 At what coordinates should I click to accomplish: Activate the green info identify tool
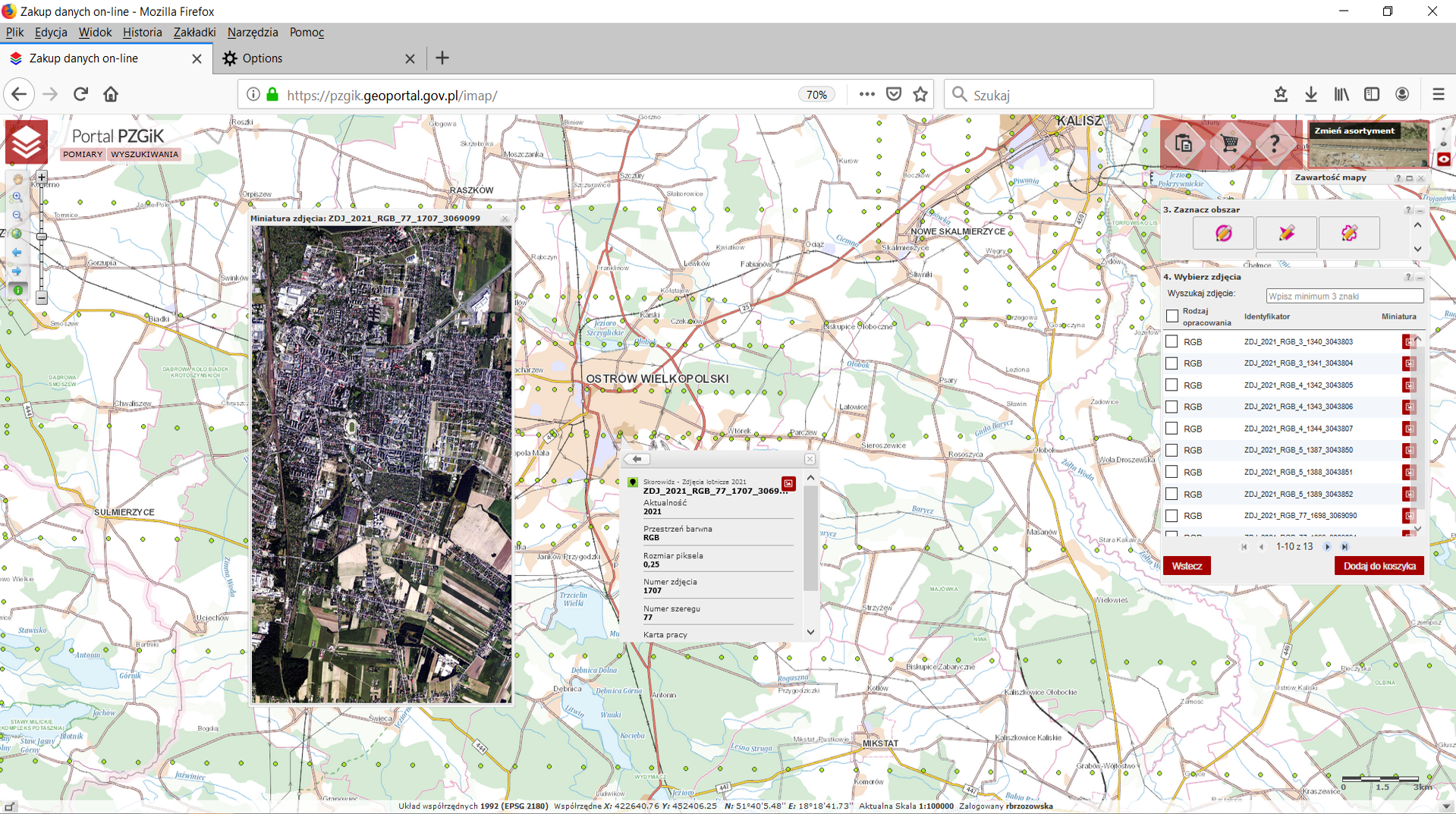[x=17, y=291]
